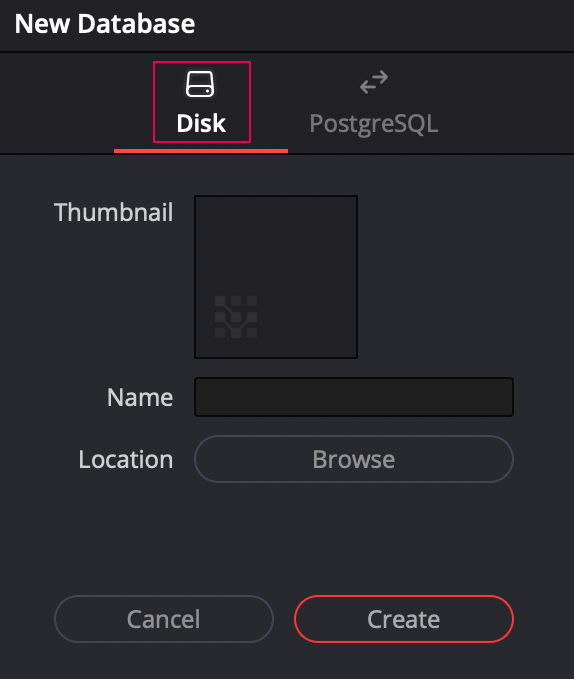574x679 pixels.
Task: Click the placeholder logo inside the thumbnail
Action: (236, 317)
